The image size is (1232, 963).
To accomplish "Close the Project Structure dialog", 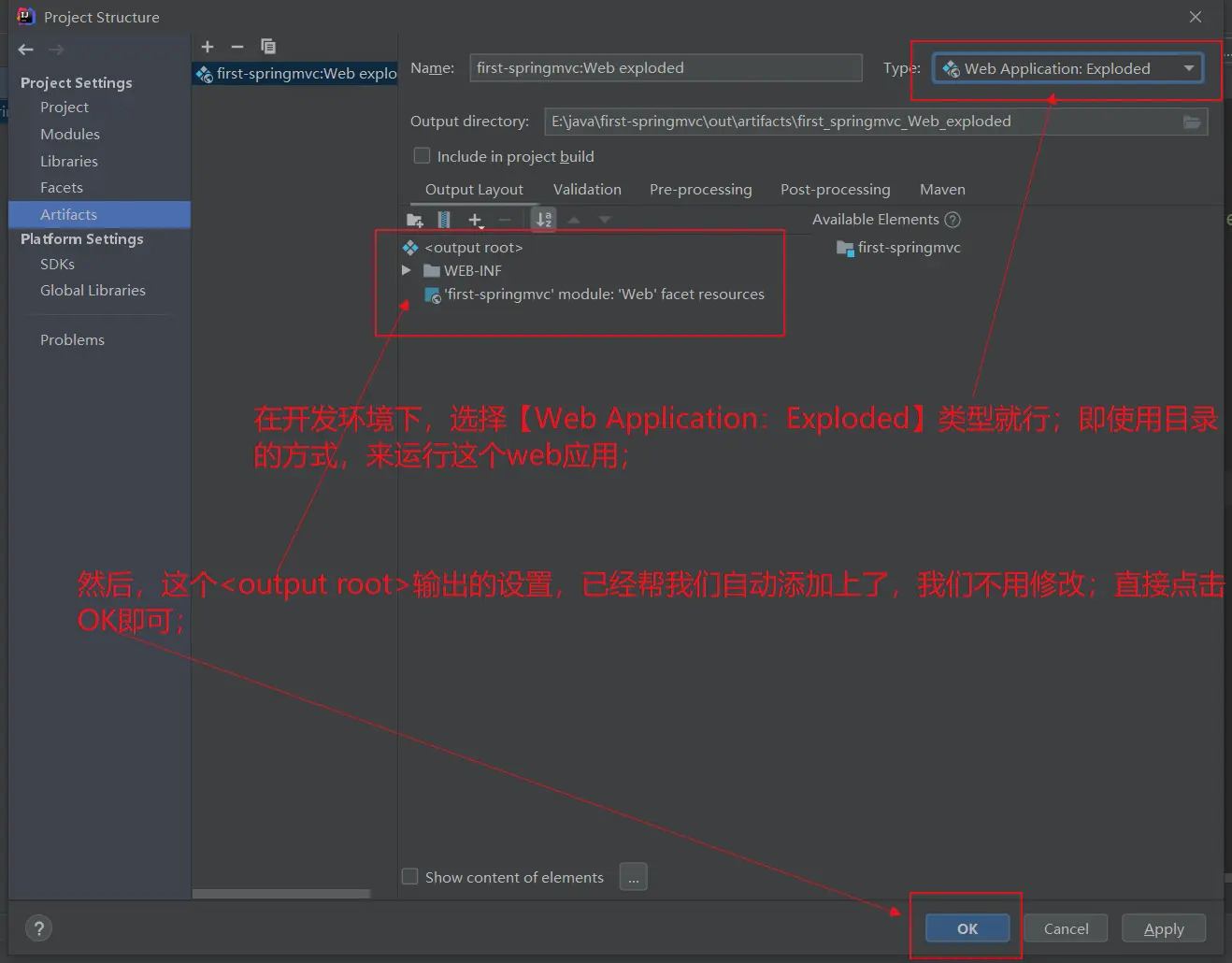I will coord(1196,17).
